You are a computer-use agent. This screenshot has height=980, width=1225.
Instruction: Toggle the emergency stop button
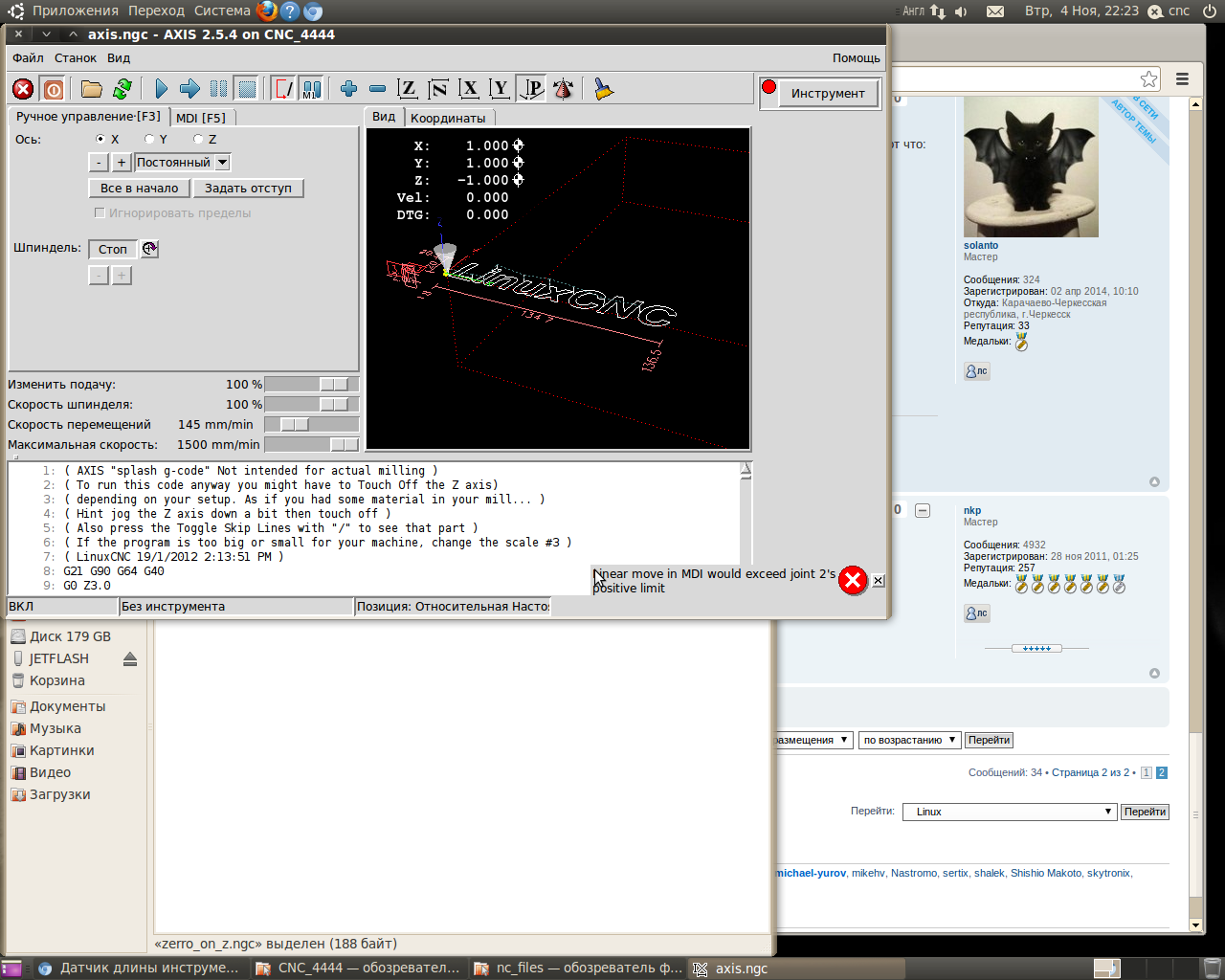click(23, 89)
